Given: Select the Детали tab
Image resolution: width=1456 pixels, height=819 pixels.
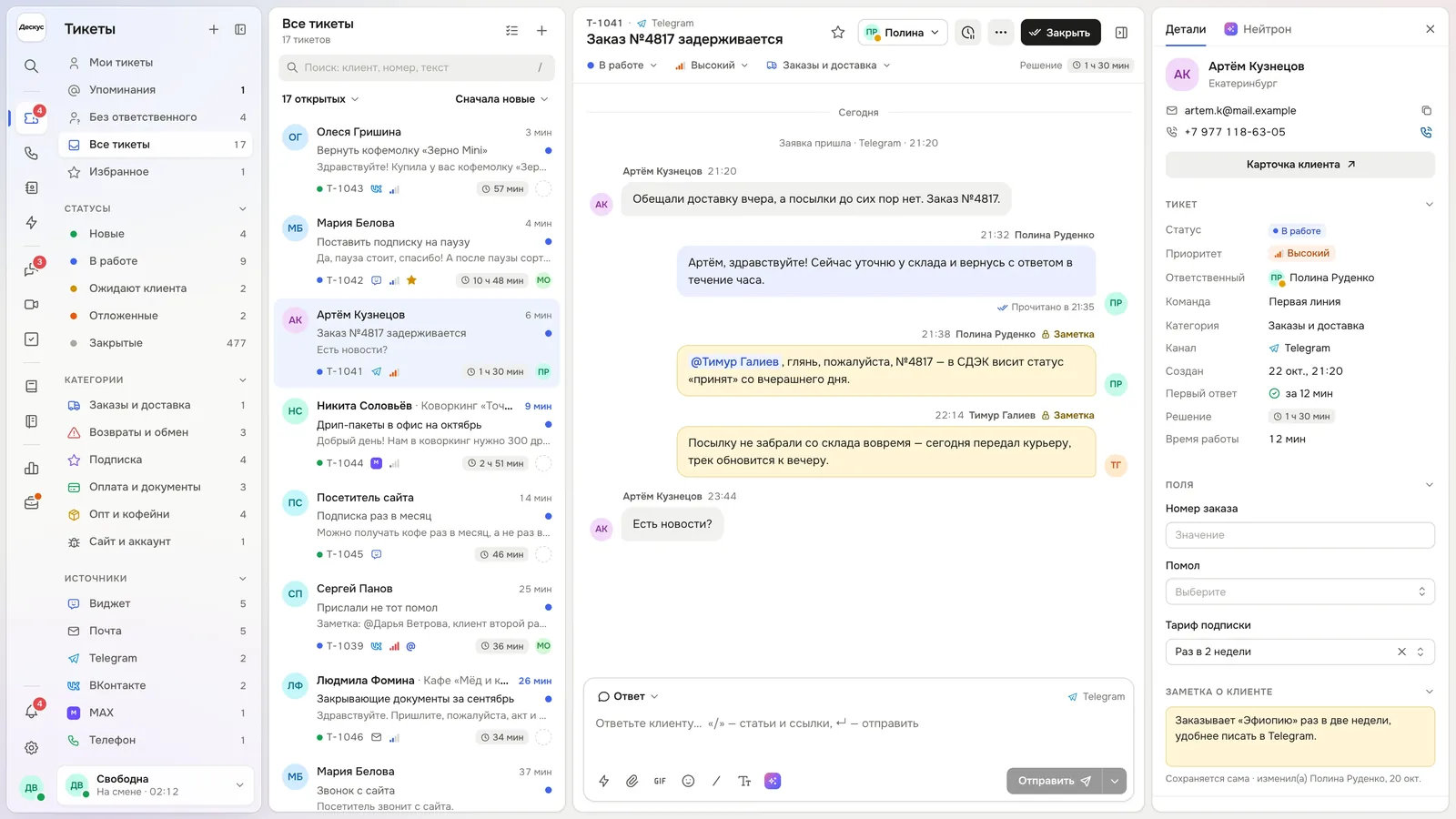Looking at the screenshot, I should [1186, 29].
